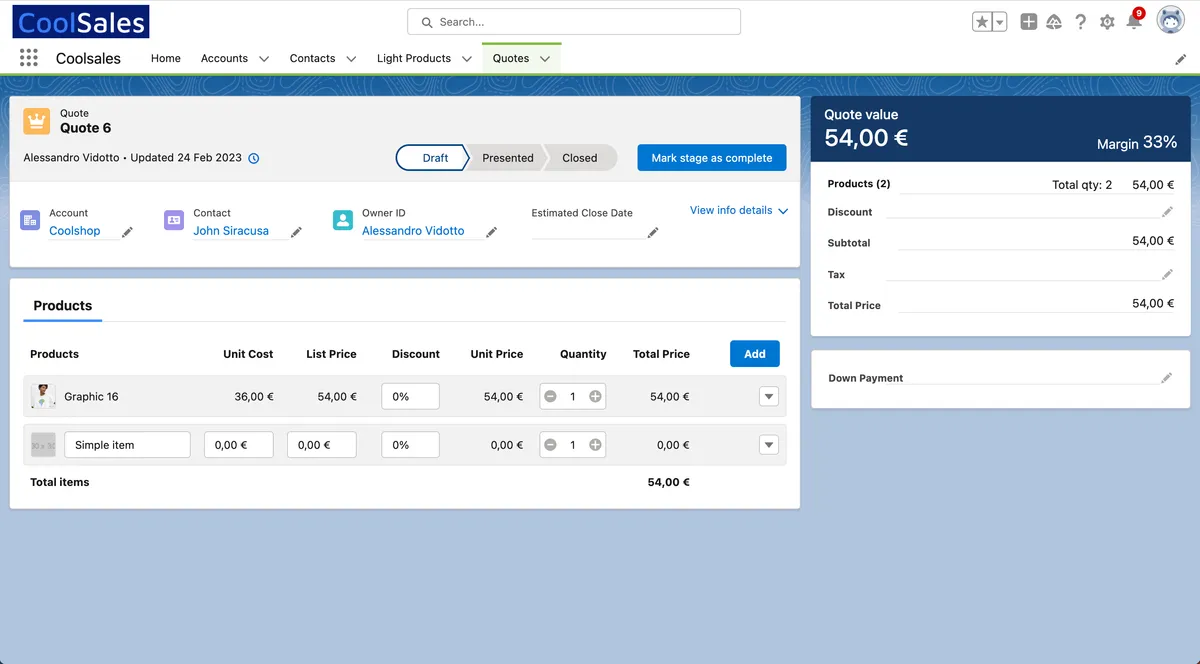Click the Simple item name field
The width and height of the screenshot is (1200, 664).
click(x=127, y=445)
